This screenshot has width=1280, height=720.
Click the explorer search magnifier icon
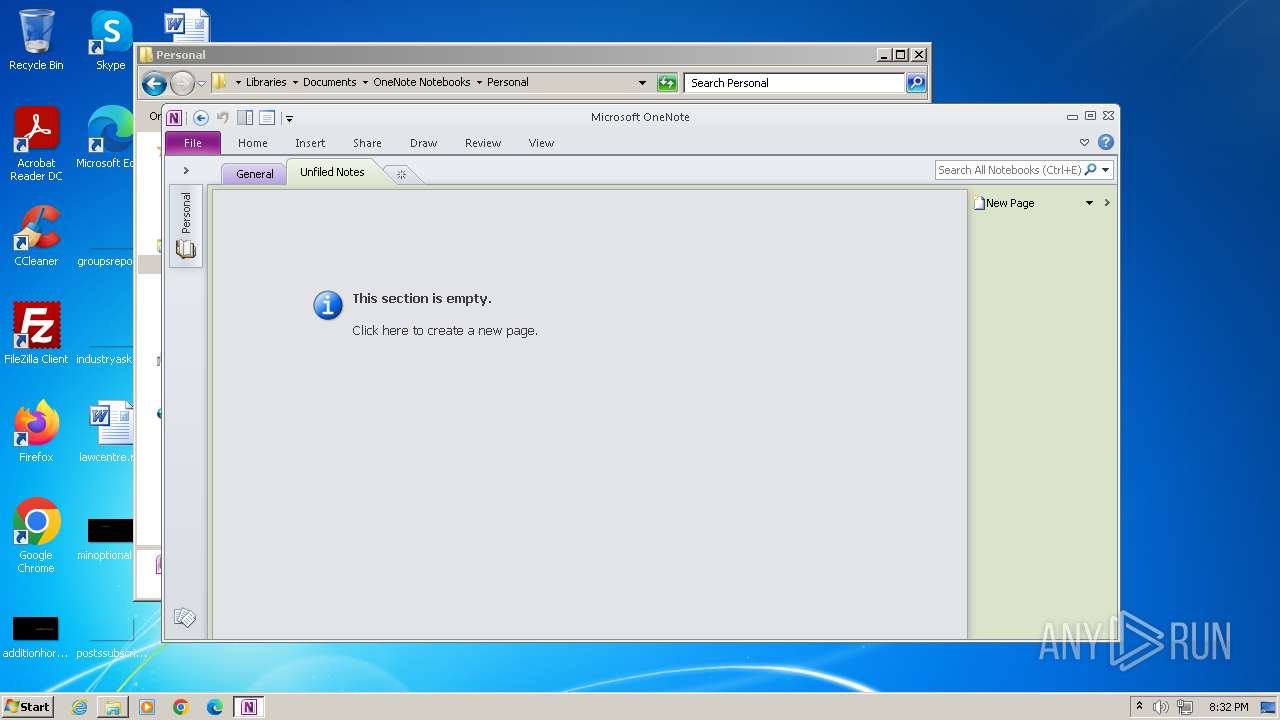[x=916, y=83]
